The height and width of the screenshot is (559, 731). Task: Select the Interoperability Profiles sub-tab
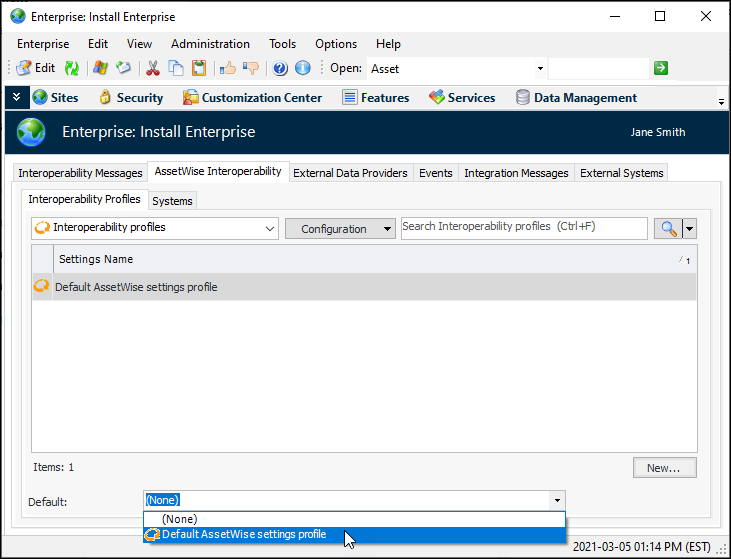click(84, 199)
